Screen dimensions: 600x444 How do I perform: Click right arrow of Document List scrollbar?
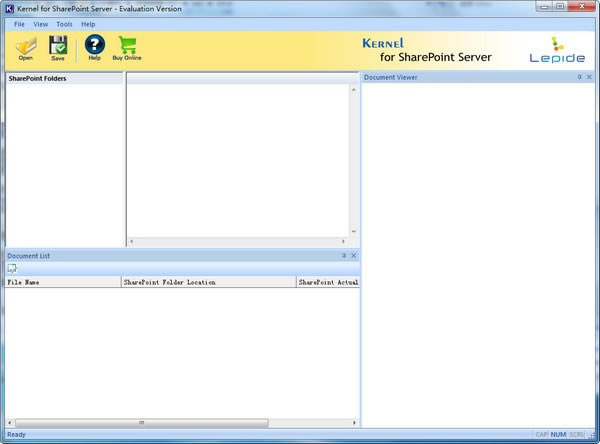coord(354,423)
